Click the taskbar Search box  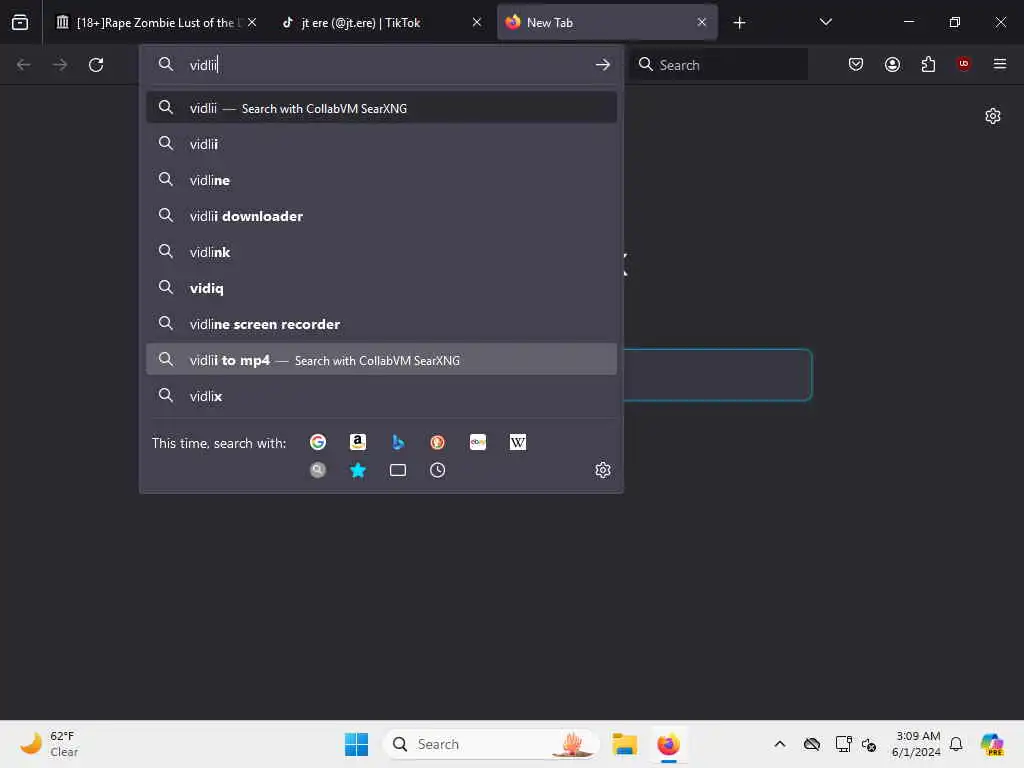tap(491, 744)
